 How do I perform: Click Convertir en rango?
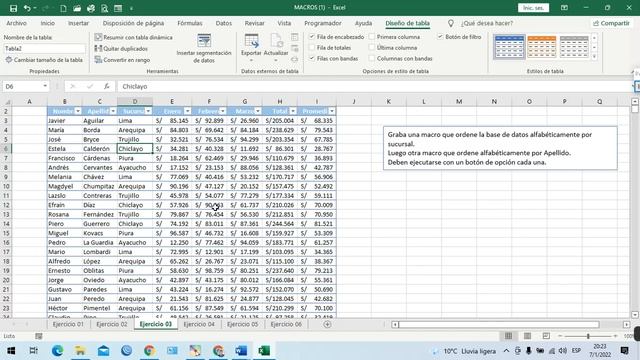tap(122, 60)
